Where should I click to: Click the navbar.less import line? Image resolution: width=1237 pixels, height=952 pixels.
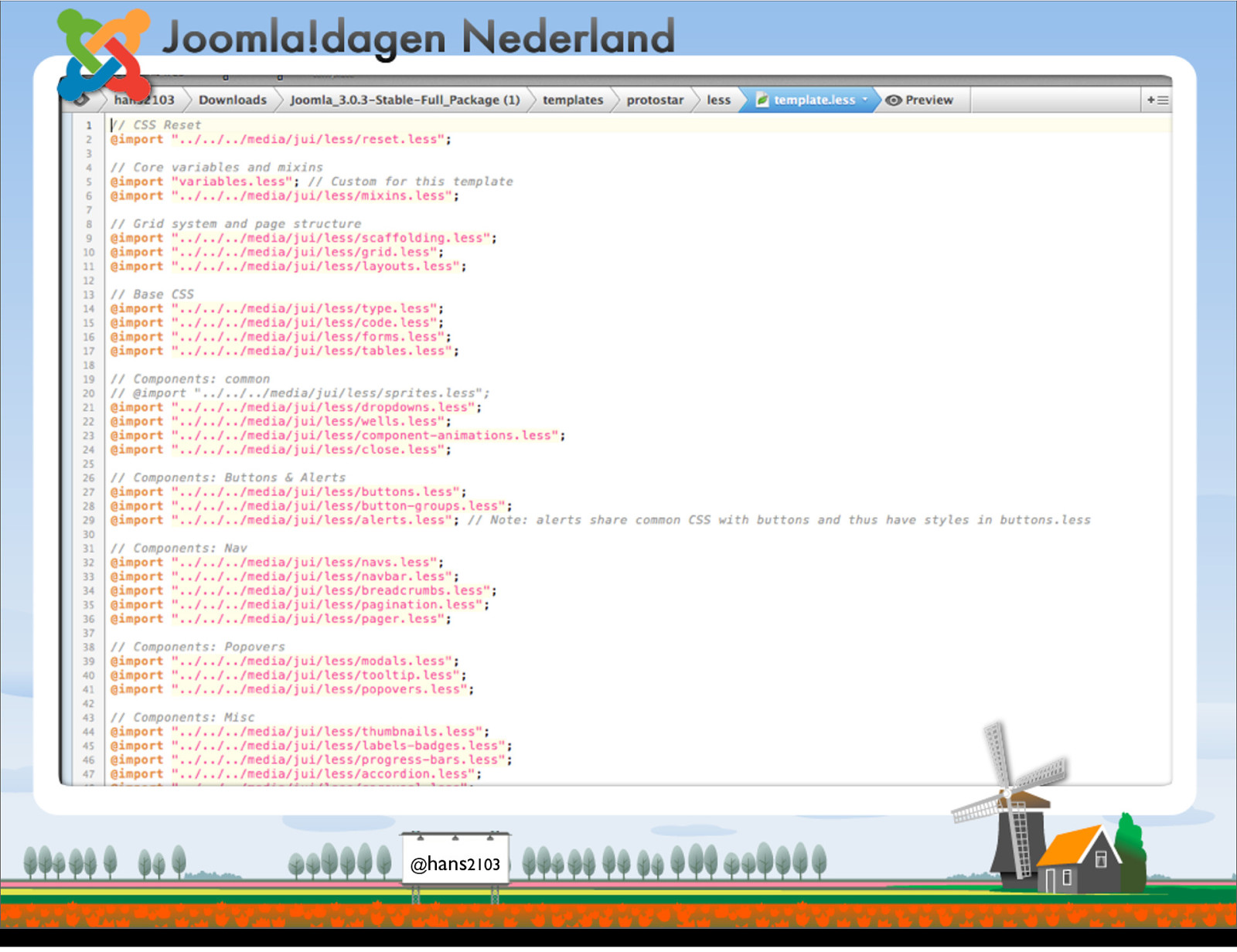click(285, 576)
